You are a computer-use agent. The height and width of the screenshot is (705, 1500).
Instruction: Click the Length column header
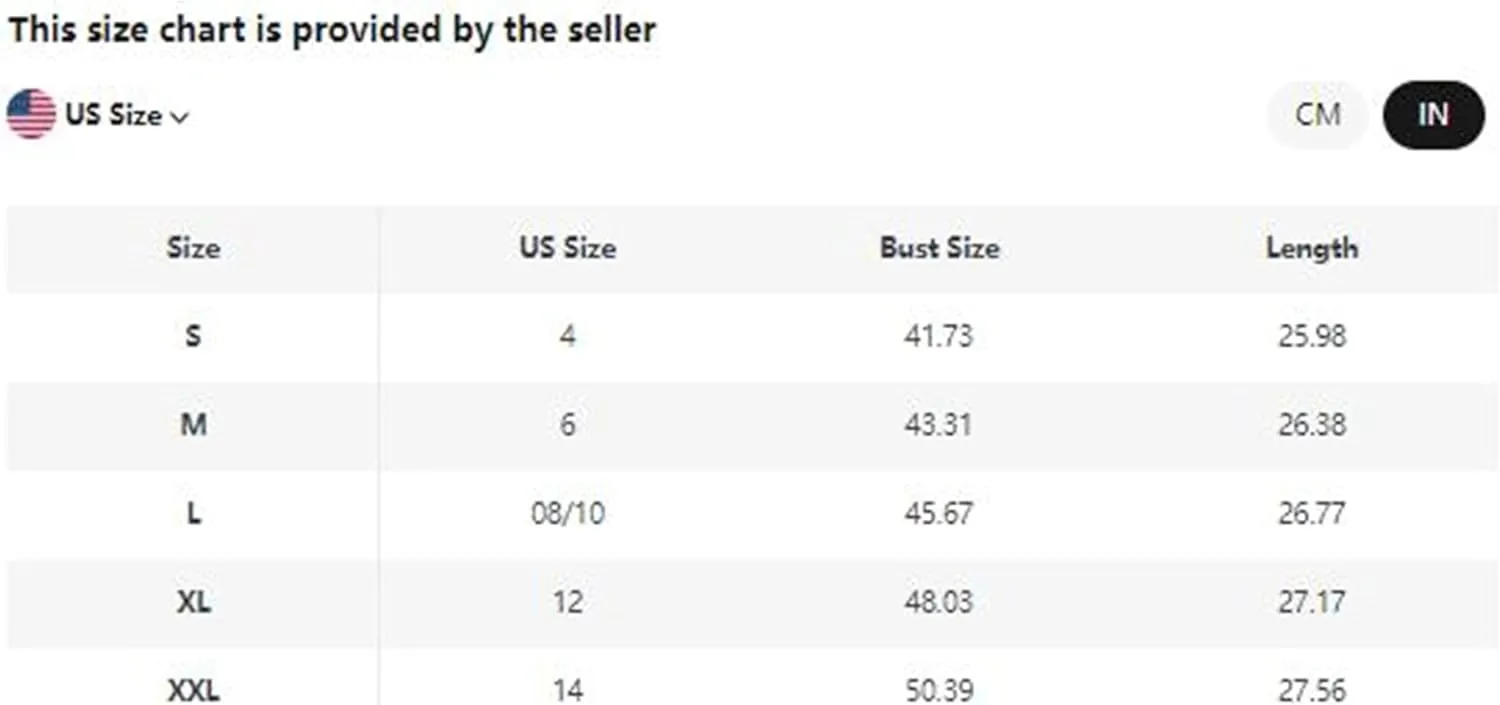click(1312, 248)
